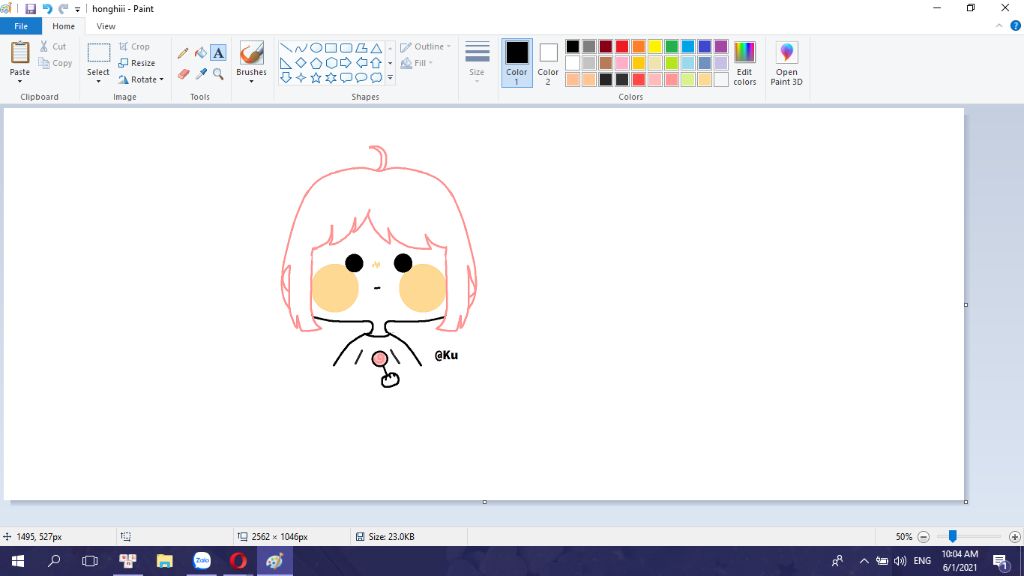1024x576 pixels.
Task: Open Customize Quick Access Toolbar arrow
Action: point(77,9)
